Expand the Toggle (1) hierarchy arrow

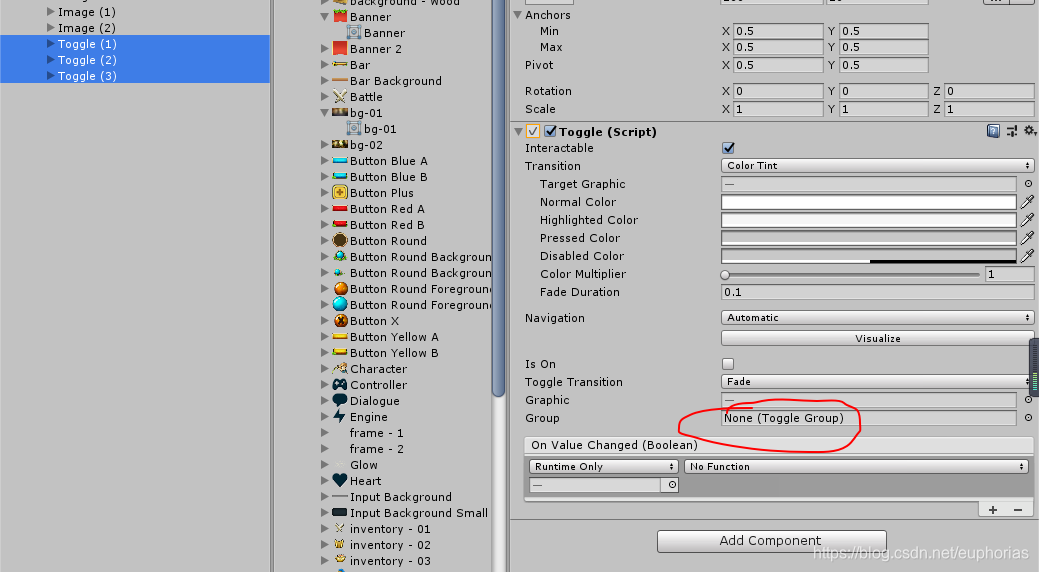(x=50, y=44)
